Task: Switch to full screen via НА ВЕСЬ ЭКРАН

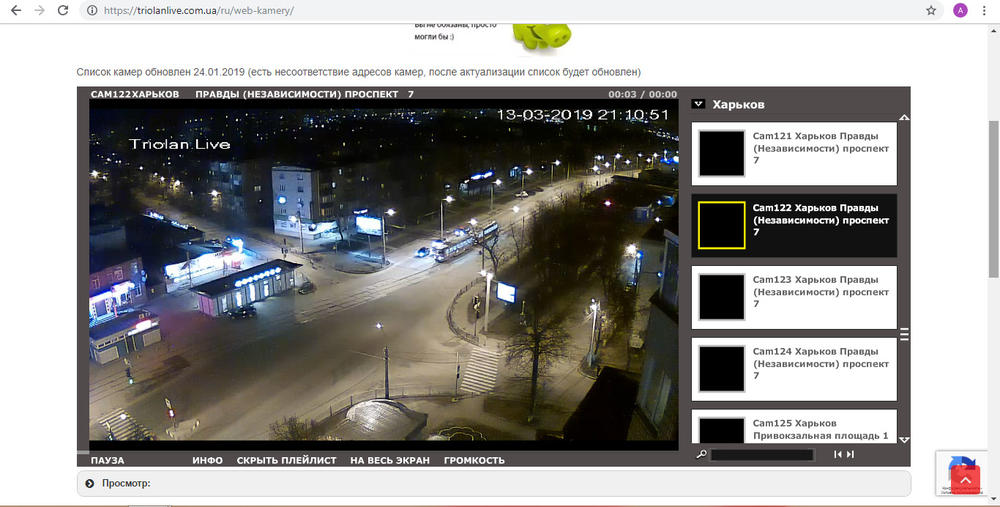Action: tap(390, 460)
